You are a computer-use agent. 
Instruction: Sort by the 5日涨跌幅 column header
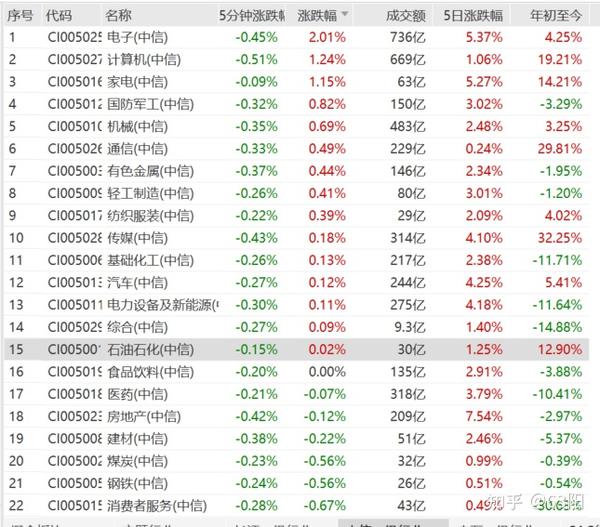point(473,16)
